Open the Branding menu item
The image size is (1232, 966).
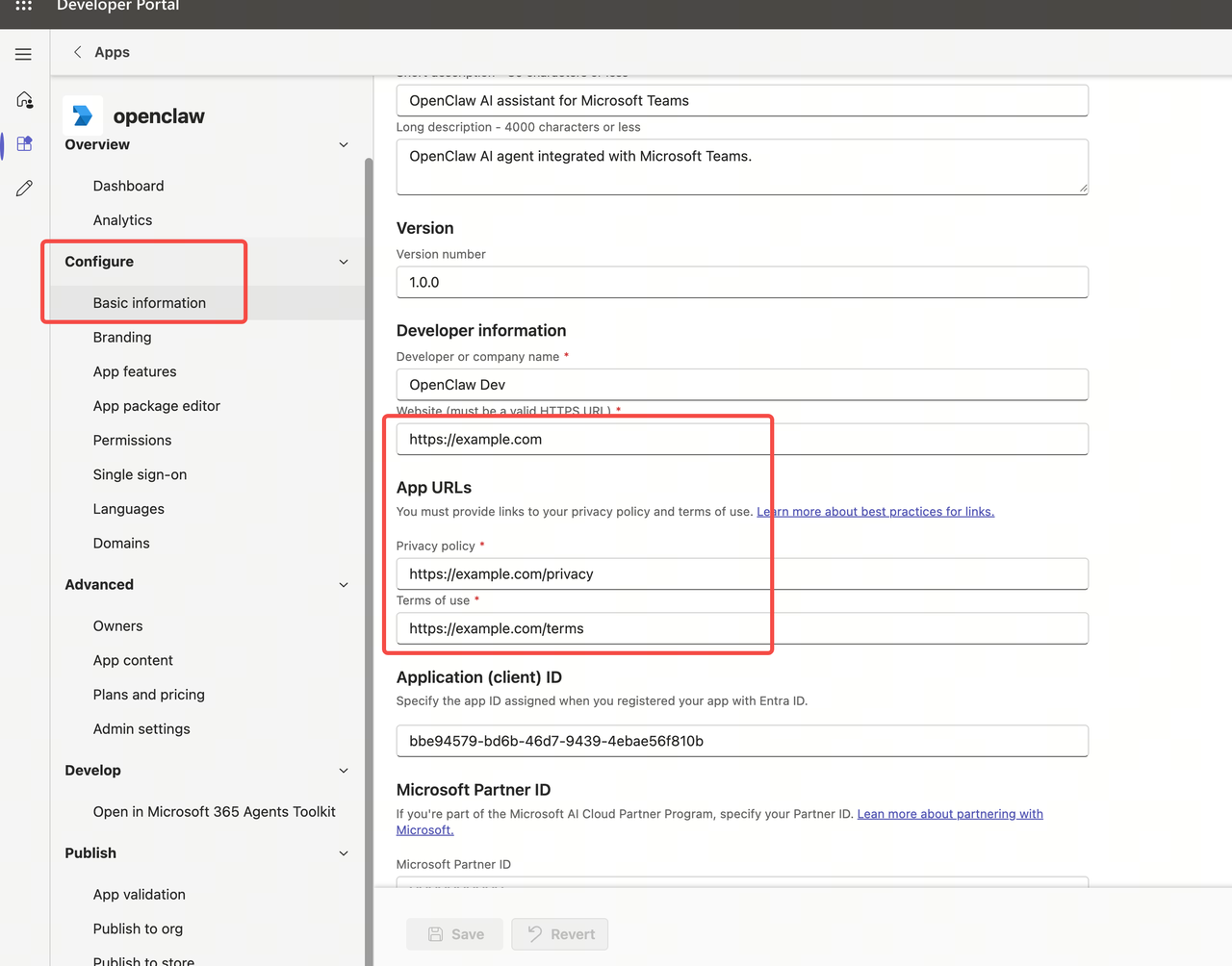122,338
